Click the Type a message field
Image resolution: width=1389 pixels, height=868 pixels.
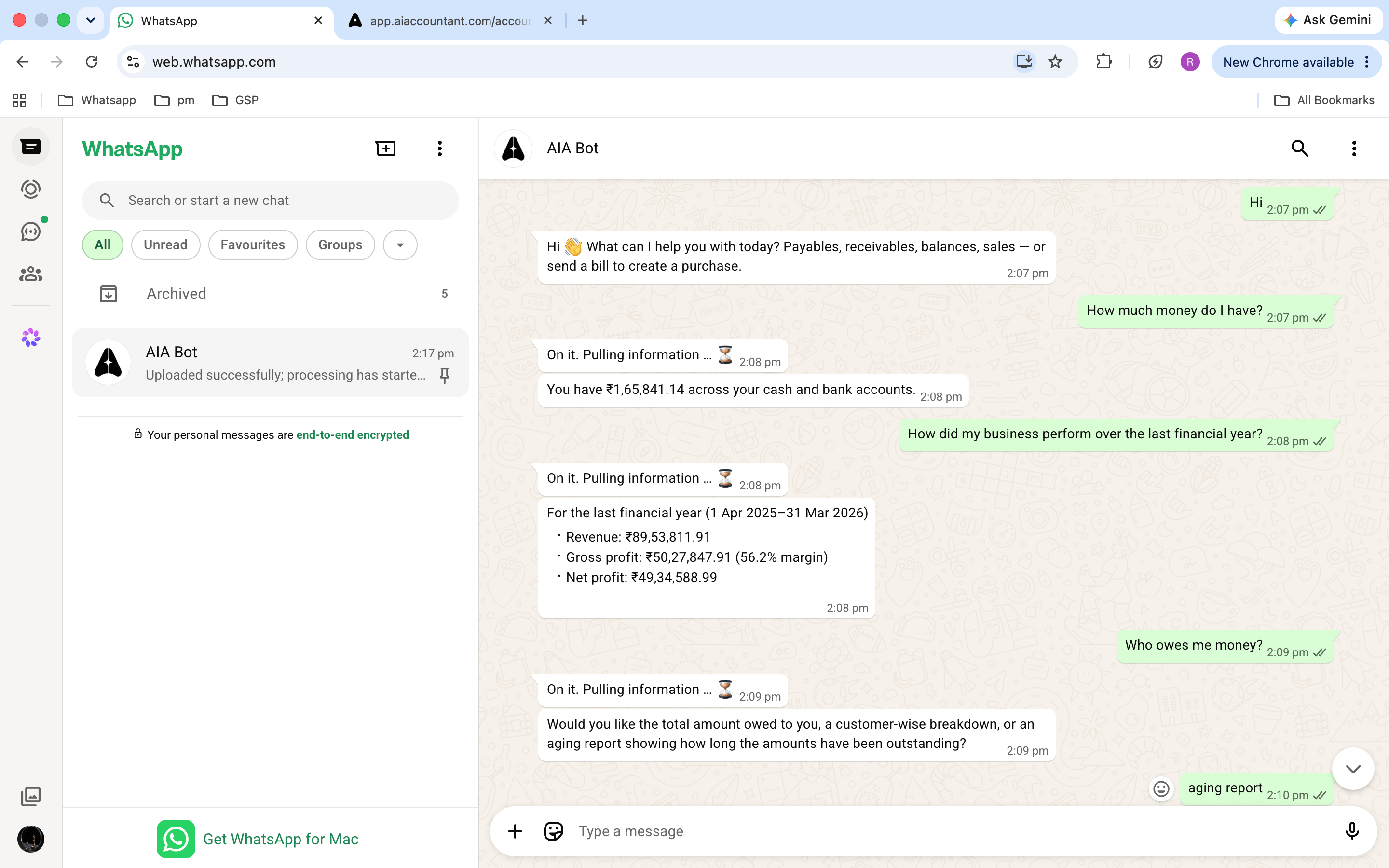click(x=953, y=831)
